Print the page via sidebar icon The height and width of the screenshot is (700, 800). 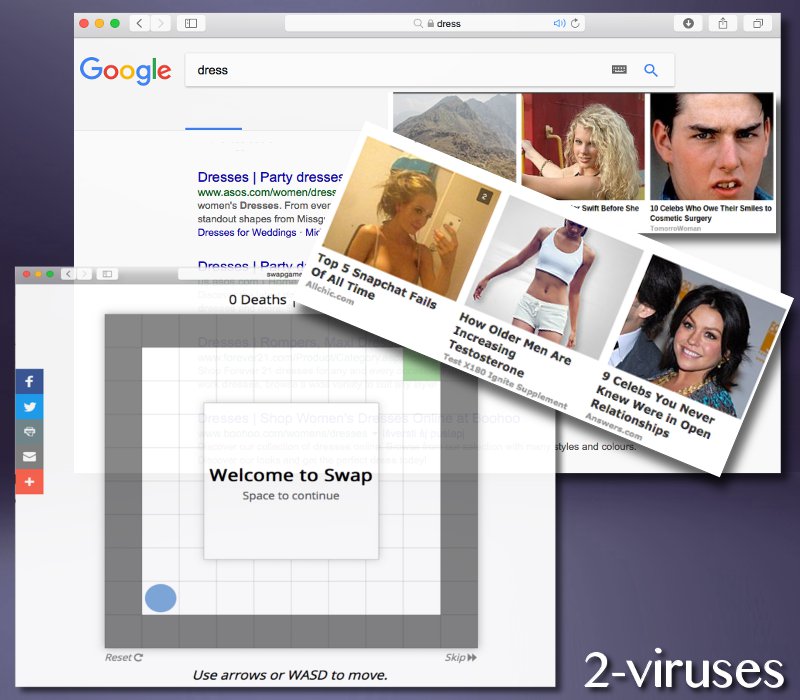[30, 432]
